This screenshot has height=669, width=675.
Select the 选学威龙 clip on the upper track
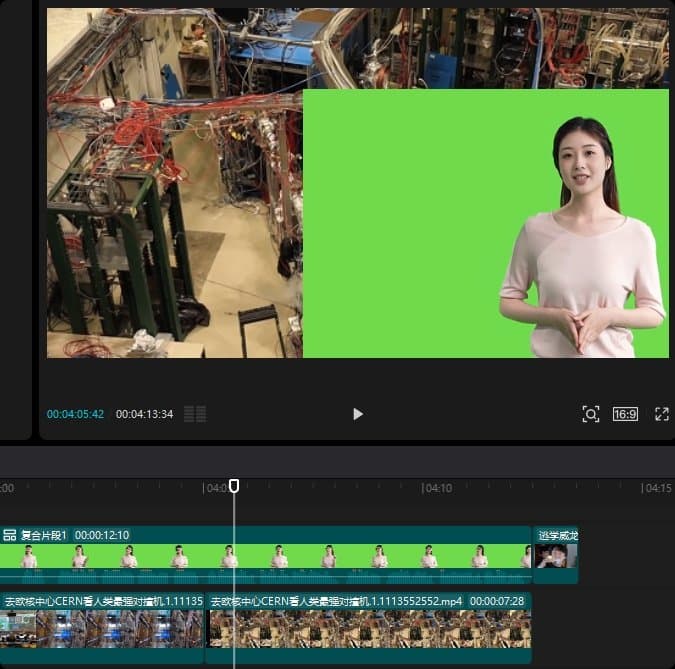tap(556, 556)
